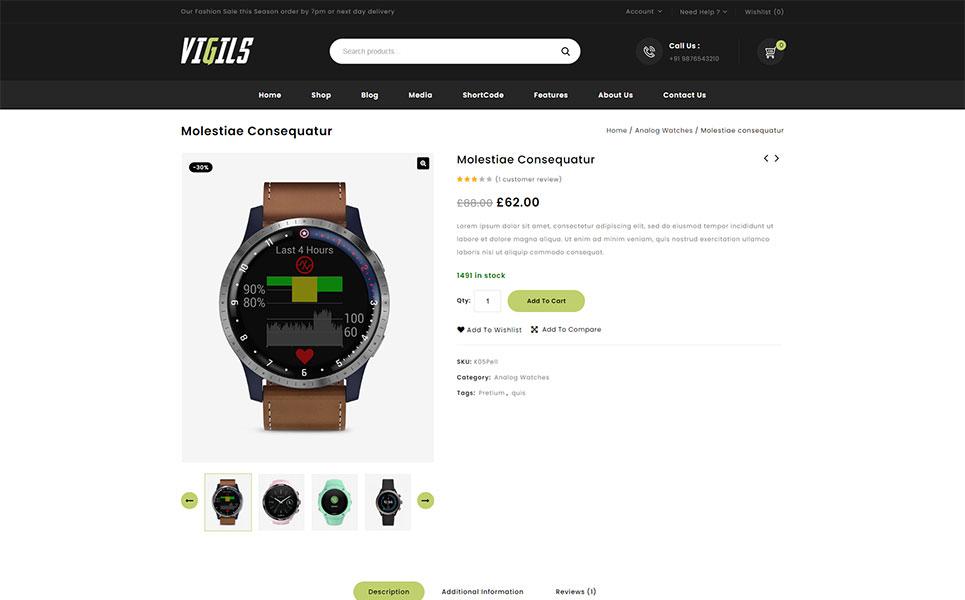Open the Reviews (1) tab
Viewport: 965px width, 600px height.
[575, 591]
